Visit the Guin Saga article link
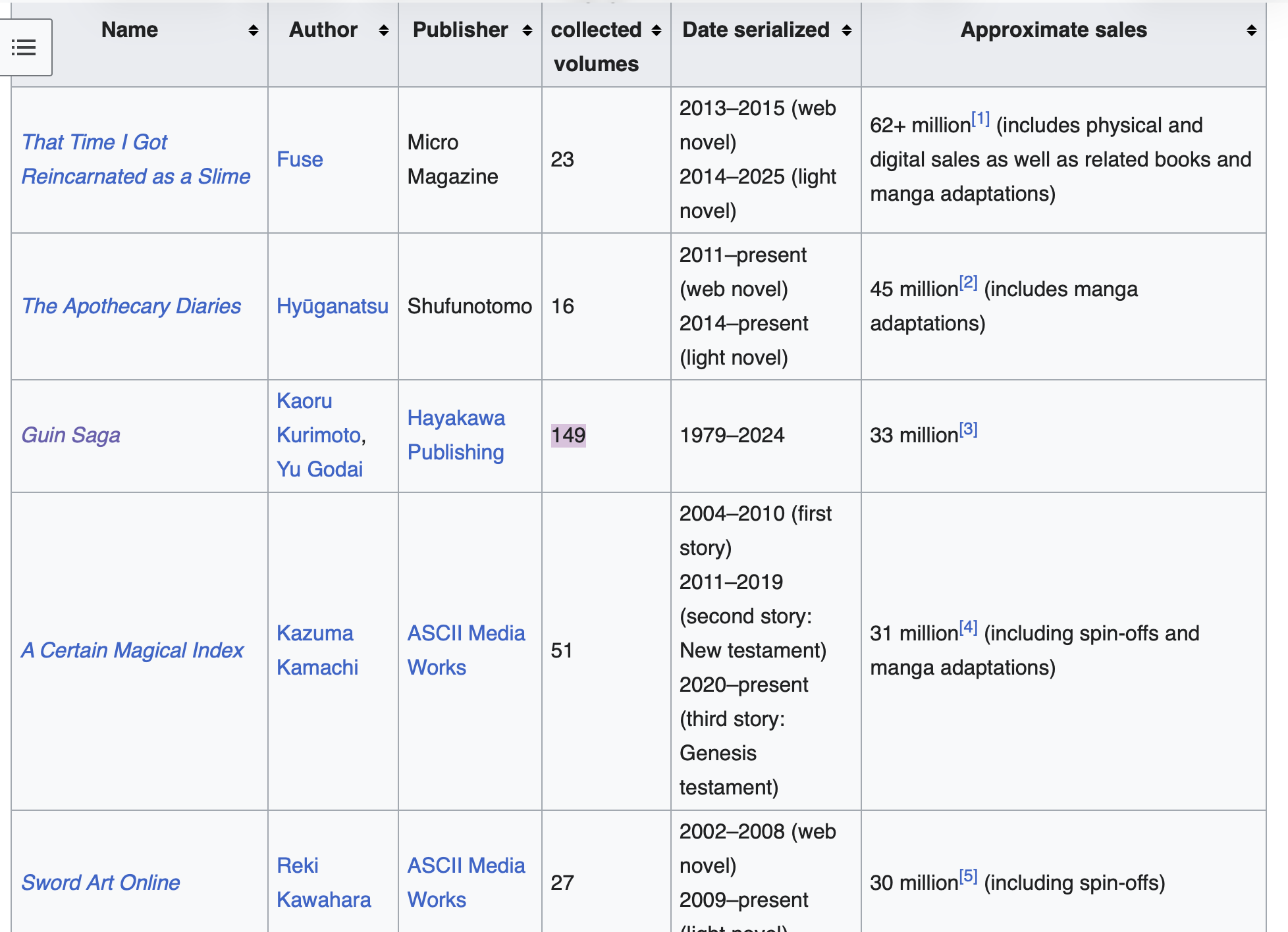This screenshot has width=1288, height=932. [x=70, y=435]
